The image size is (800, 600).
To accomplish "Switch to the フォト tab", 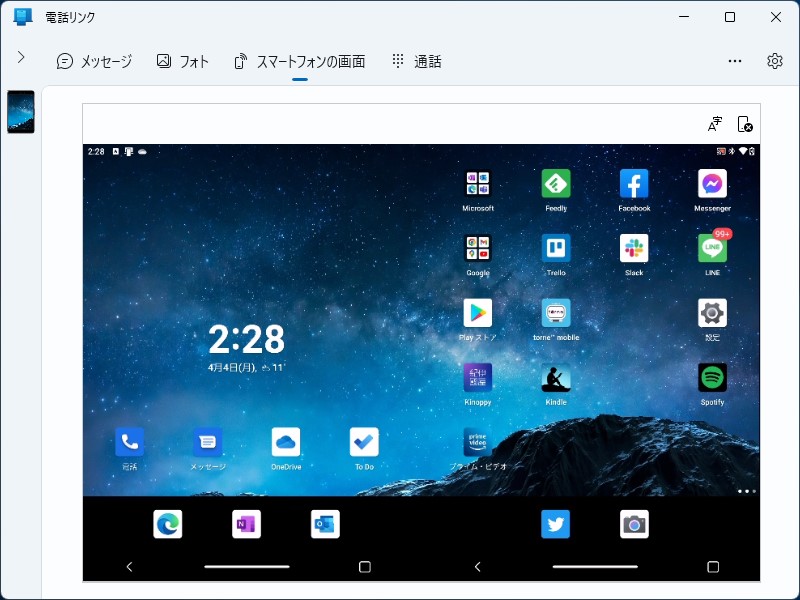I will click(183, 61).
